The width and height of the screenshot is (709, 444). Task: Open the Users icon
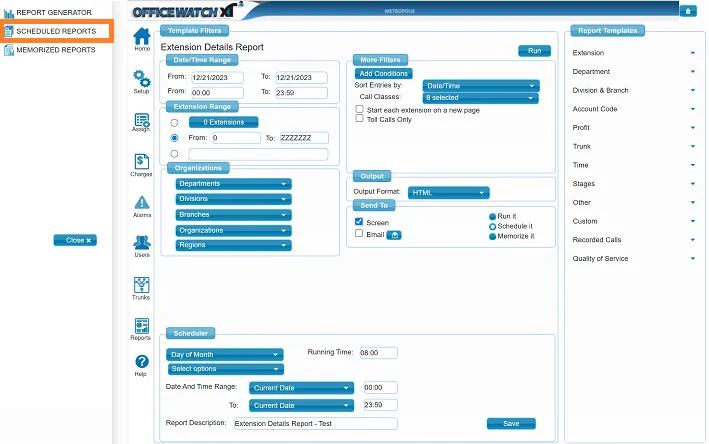coord(142,243)
